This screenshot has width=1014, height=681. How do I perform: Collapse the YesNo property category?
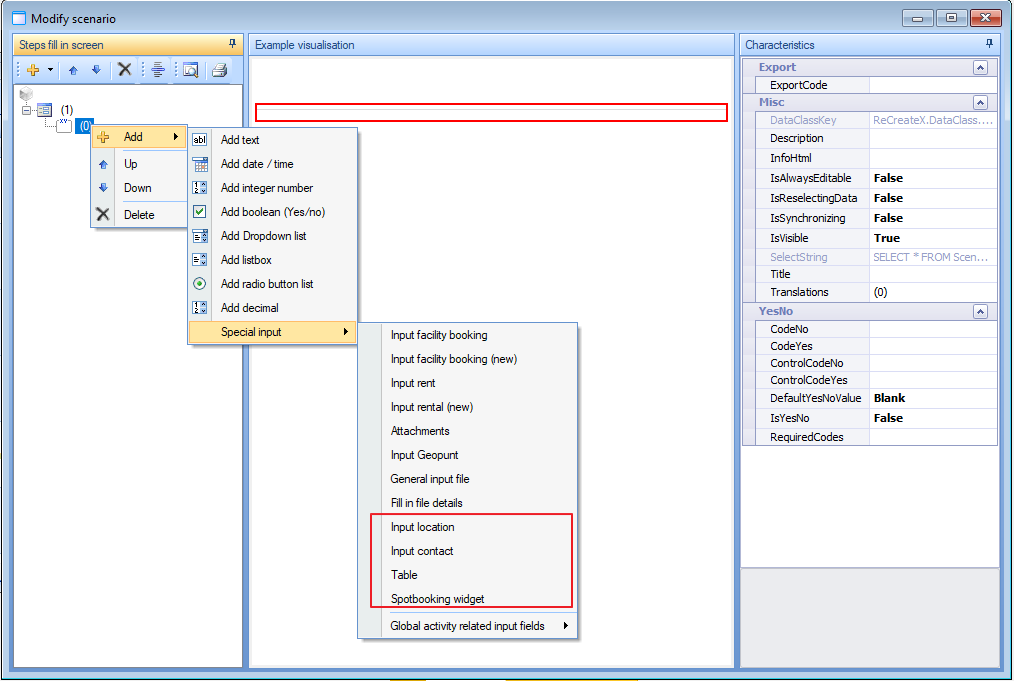tap(980, 312)
